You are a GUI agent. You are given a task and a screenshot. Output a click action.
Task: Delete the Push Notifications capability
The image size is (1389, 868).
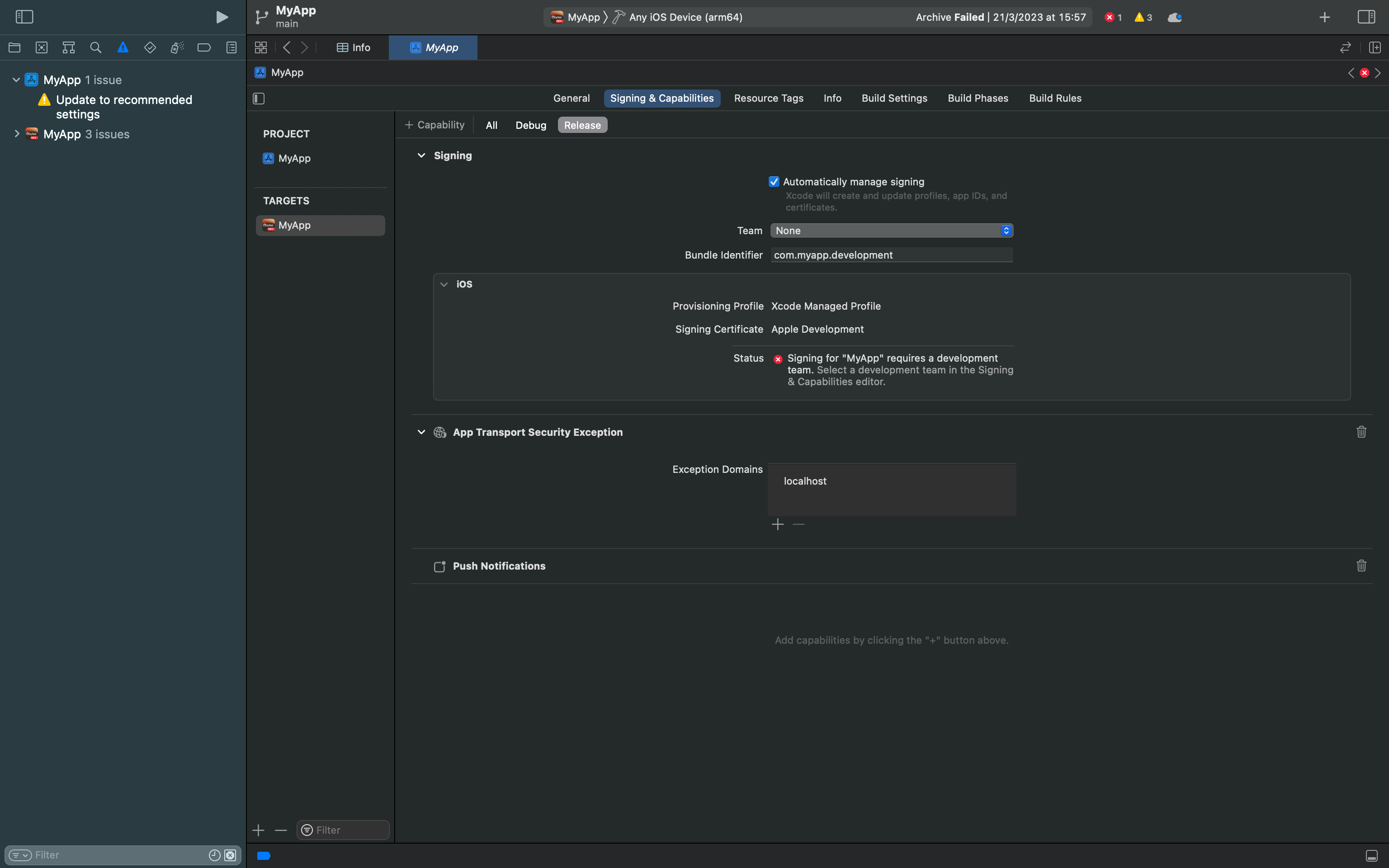(x=1361, y=566)
